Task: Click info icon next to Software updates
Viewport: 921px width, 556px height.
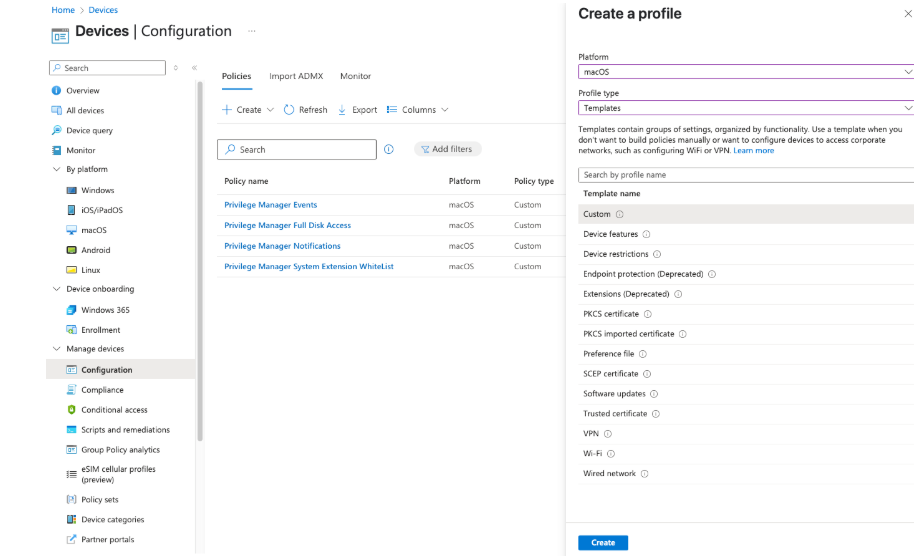Action: tap(654, 394)
